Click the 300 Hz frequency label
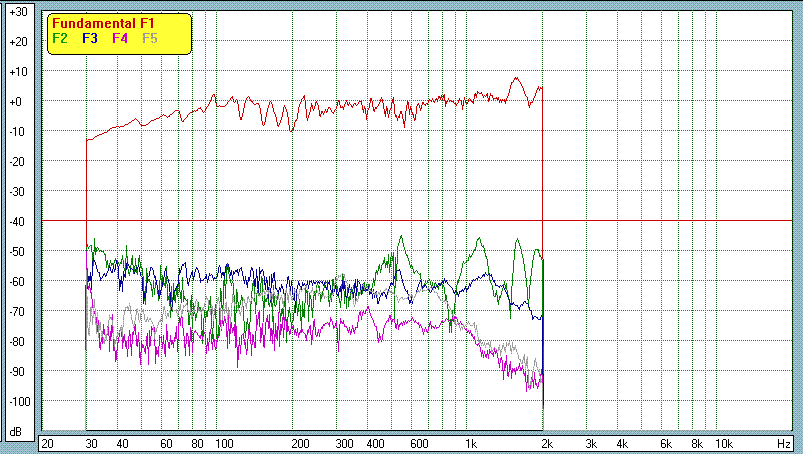 click(x=345, y=444)
